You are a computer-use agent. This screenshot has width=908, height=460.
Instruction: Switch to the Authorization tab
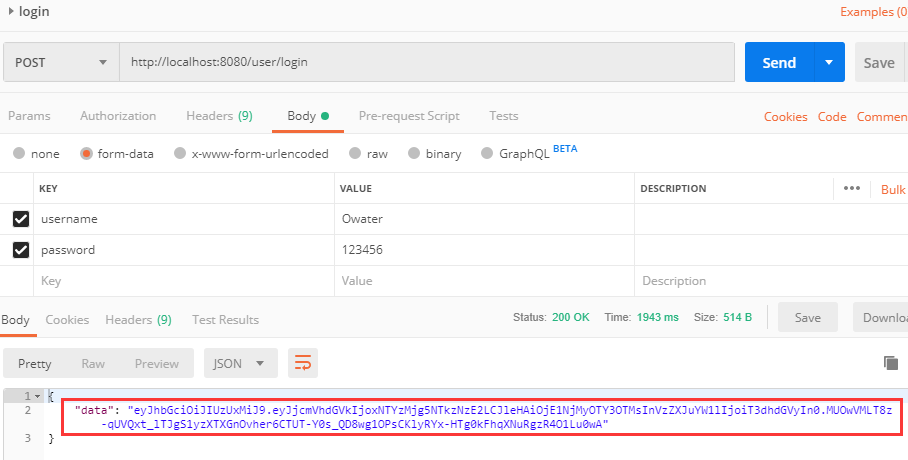118,116
